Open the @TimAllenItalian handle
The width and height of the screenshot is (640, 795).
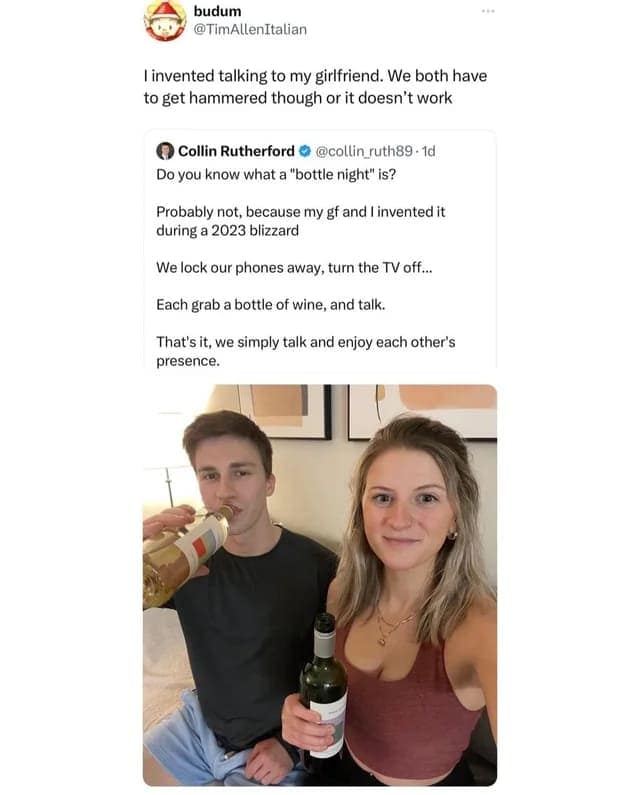pos(250,29)
